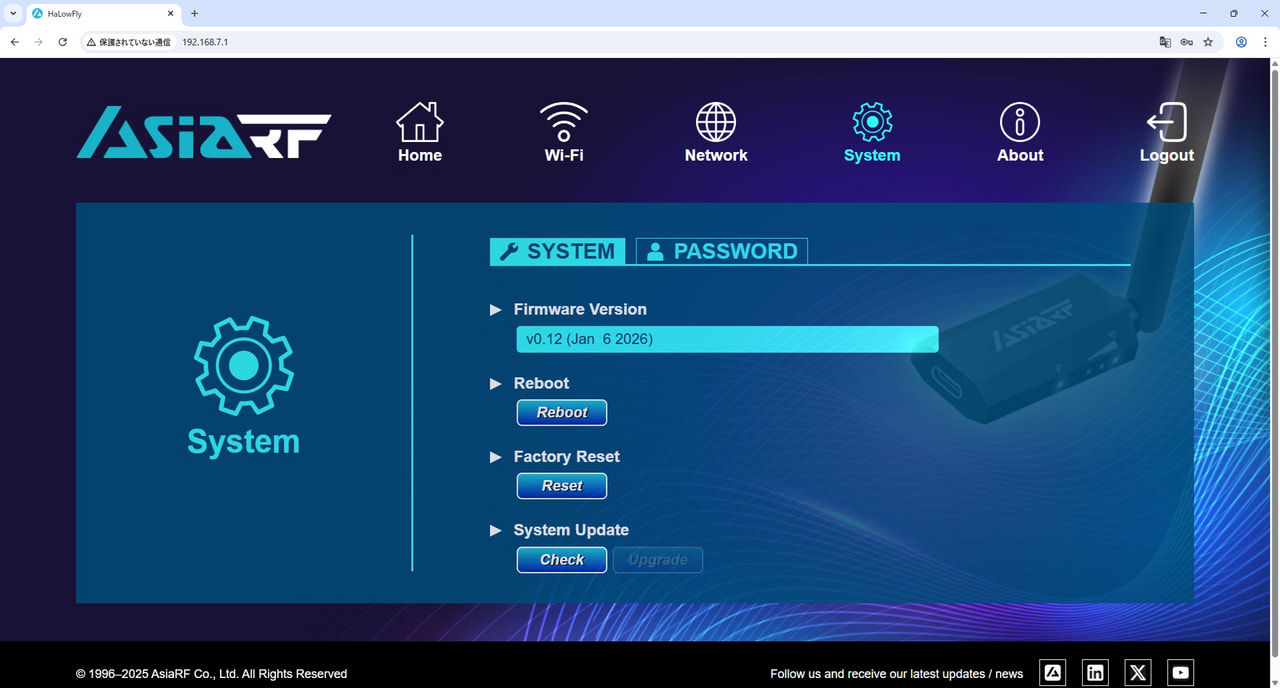Click the Firmware Version disclosure triangle
1280x688 pixels.
click(x=496, y=310)
